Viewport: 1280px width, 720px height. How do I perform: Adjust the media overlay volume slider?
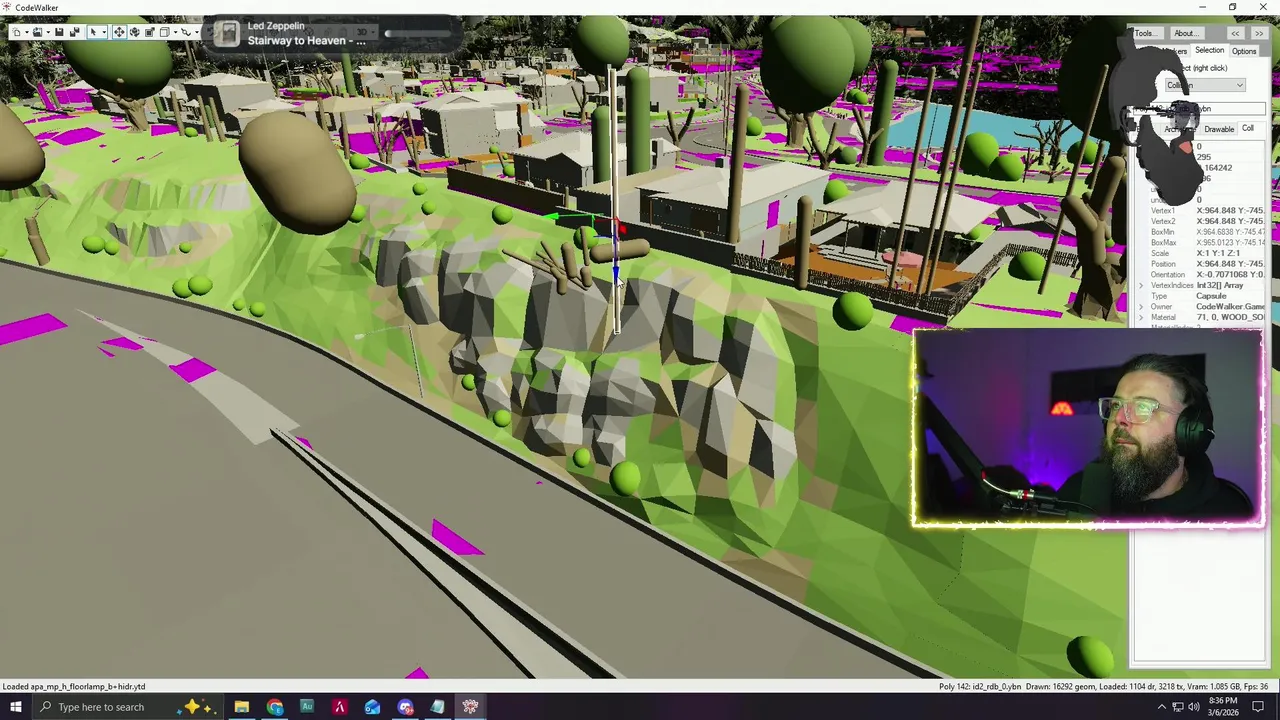click(420, 33)
